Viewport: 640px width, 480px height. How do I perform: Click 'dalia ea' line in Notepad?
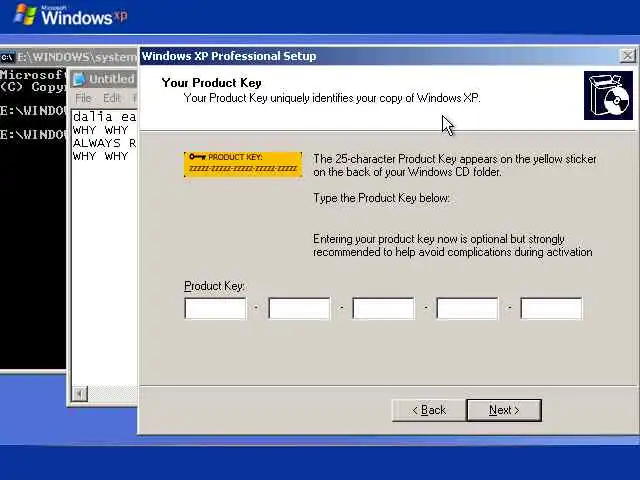(x=104, y=117)
